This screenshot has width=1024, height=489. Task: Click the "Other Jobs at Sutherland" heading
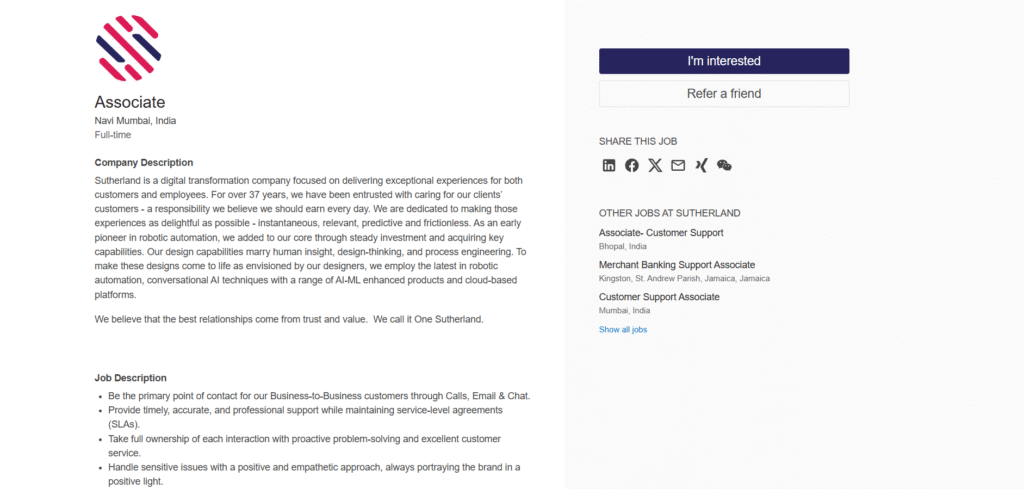pyautogui.click(x=669, y=213)
